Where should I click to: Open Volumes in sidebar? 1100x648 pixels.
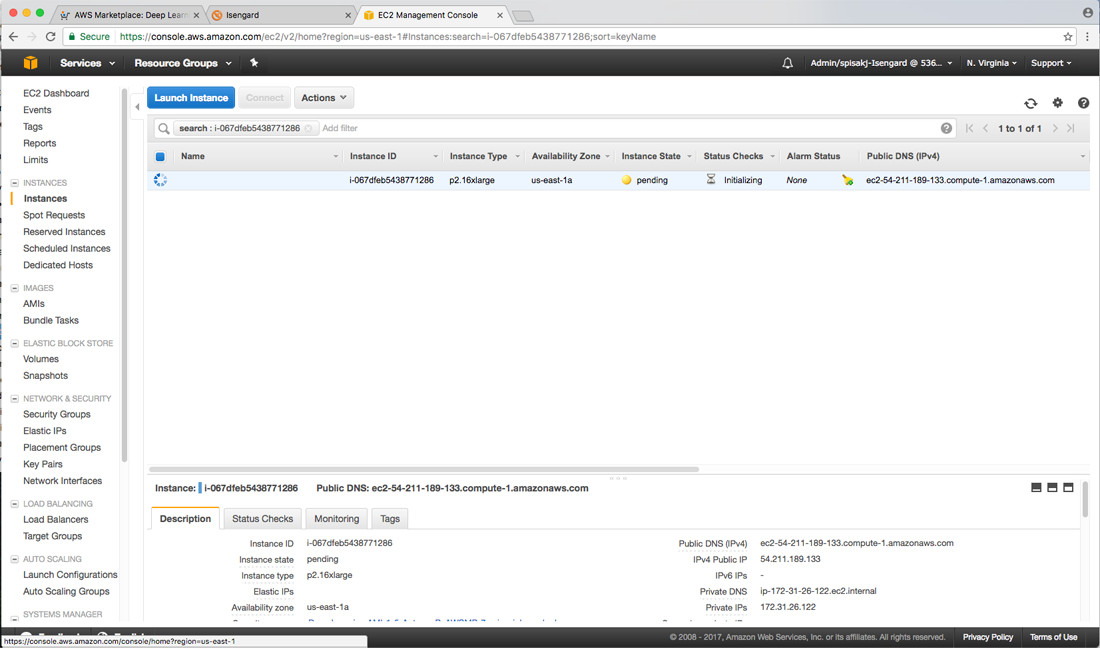coord(41,359)
